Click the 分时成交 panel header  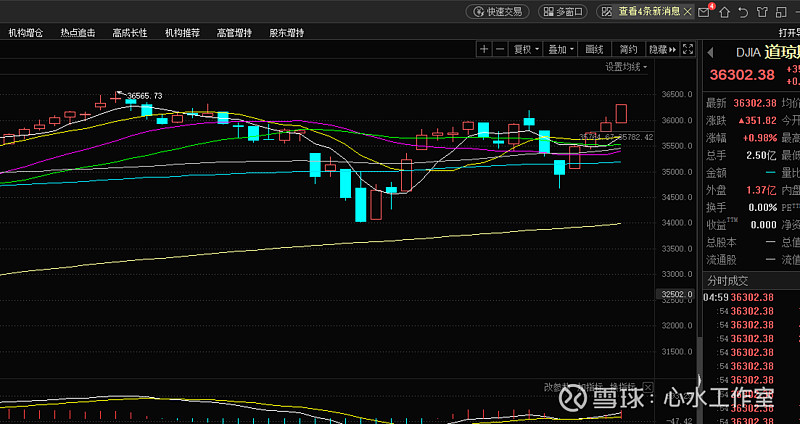coord(728,281)
